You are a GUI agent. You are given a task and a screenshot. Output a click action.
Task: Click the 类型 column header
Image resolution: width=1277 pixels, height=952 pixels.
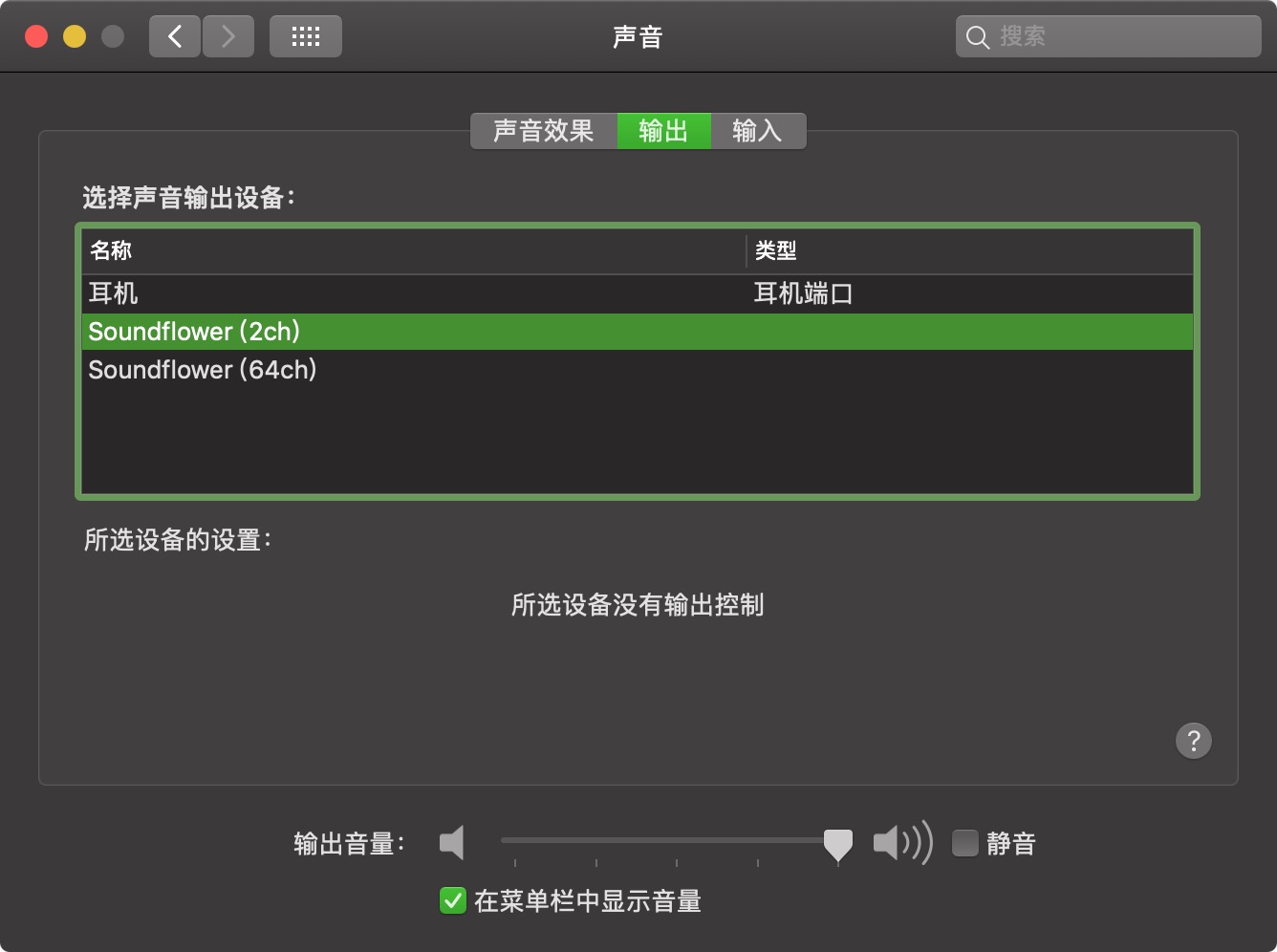[x=970, y=251]
